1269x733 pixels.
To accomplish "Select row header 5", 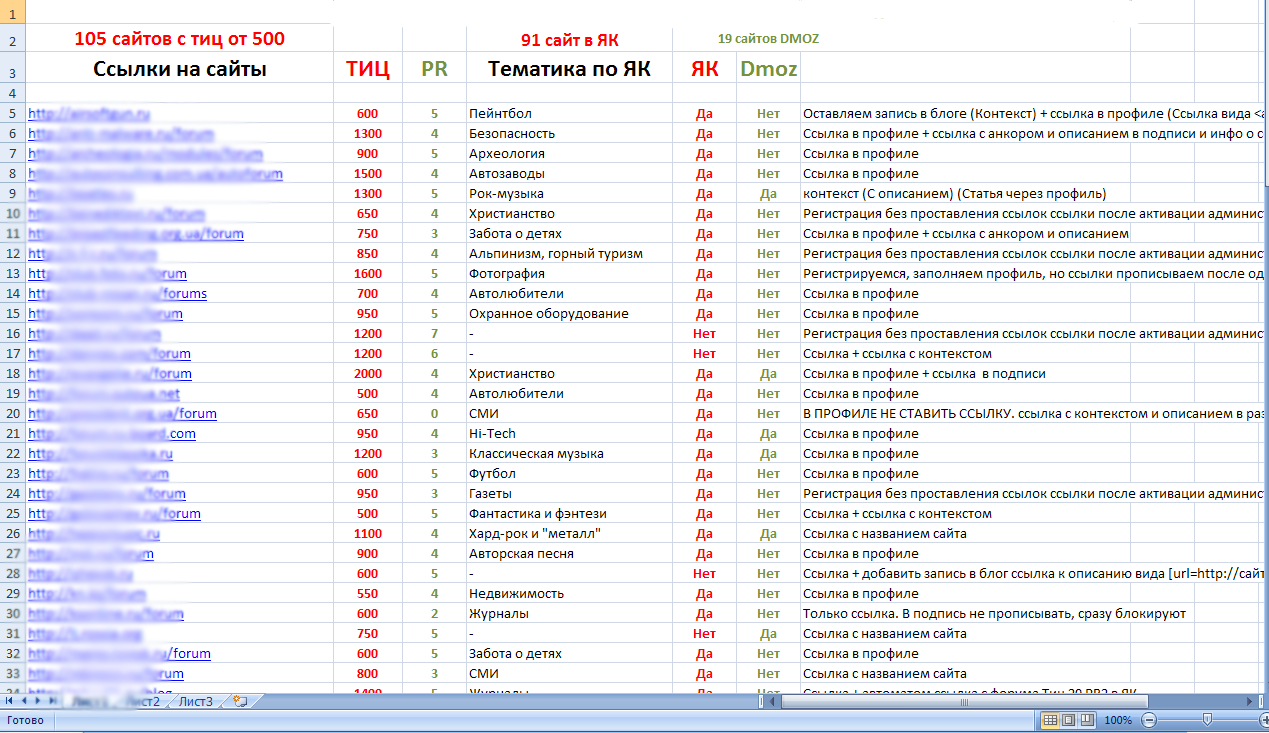I will (12, 113).
